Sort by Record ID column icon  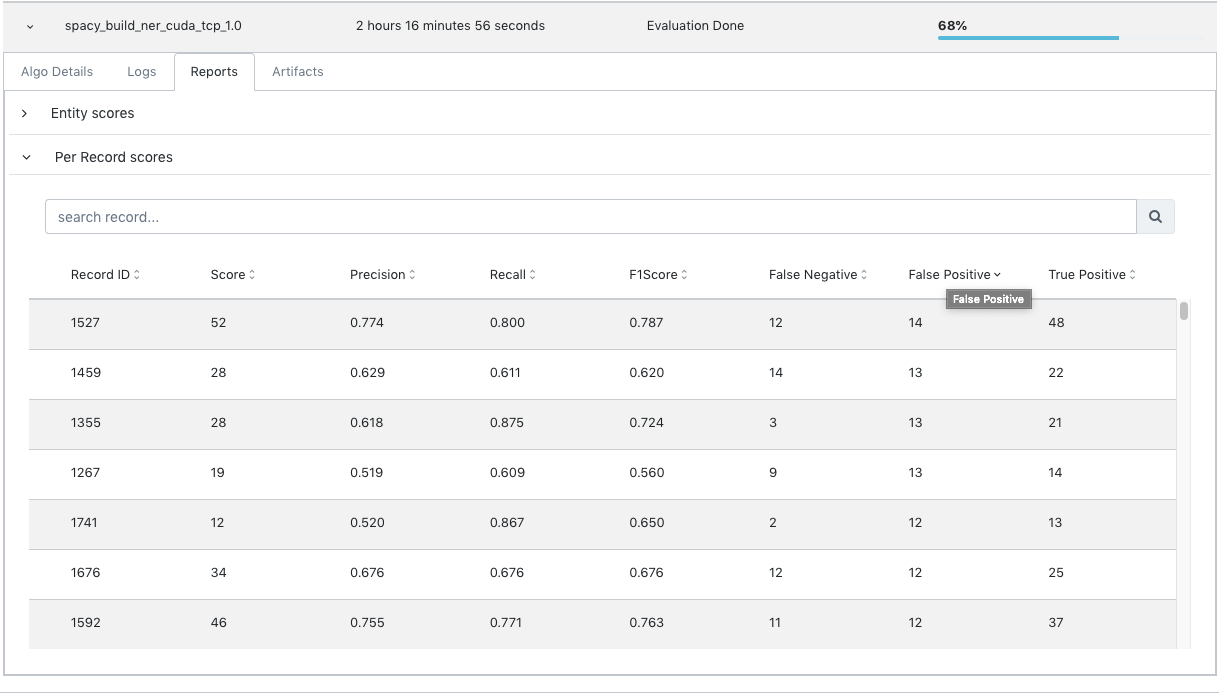click(137, 275)
